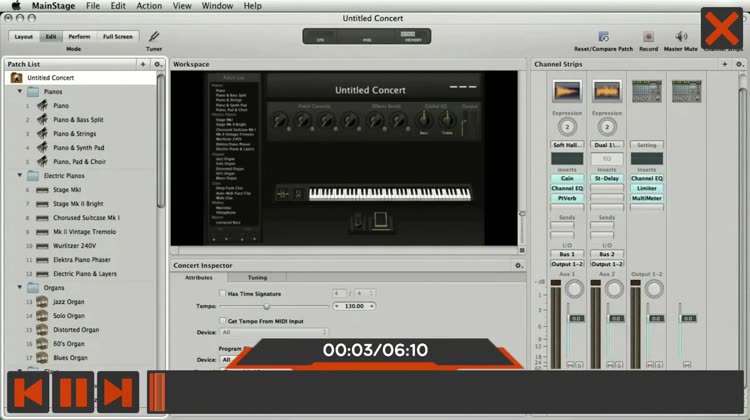Open the Window menu
The image size is (750, 420).
pos(217,6)
